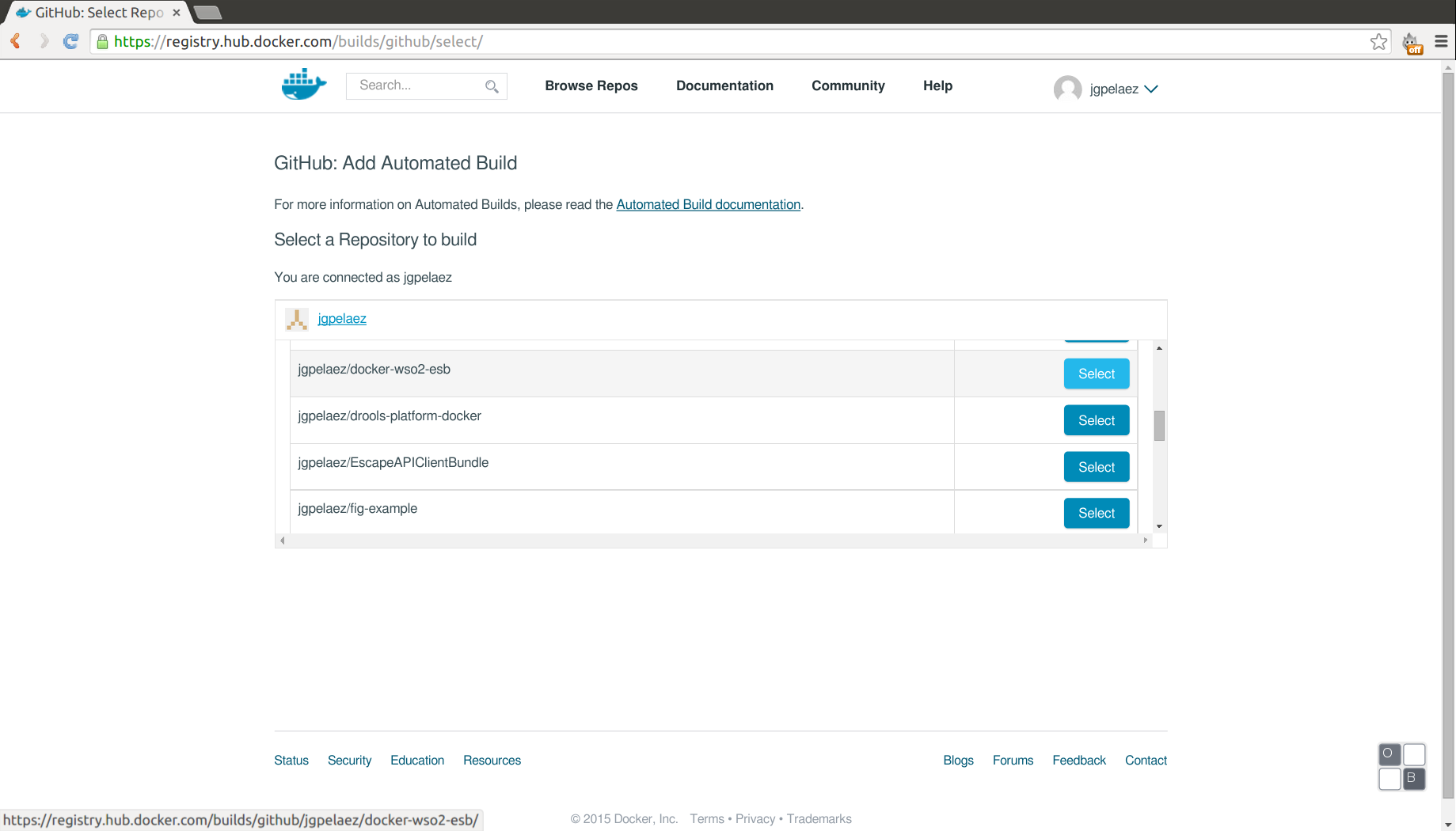Go back using the back arrow icon
This screenshot has width=1456, height=831.
[x=15, y=41]
